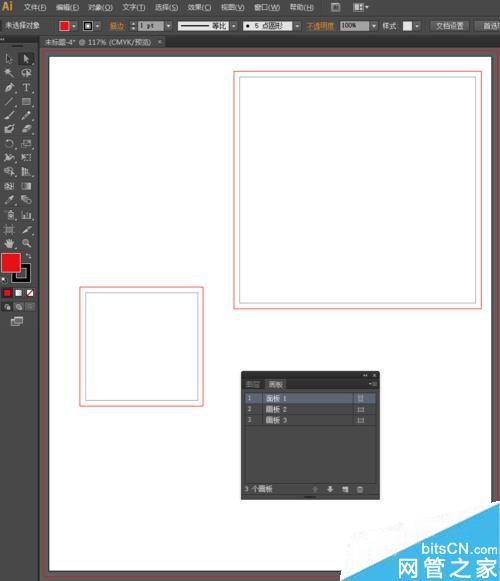Select the Direct Selection tool
This screenshot has width=500, height=581.
click(26, 59)
